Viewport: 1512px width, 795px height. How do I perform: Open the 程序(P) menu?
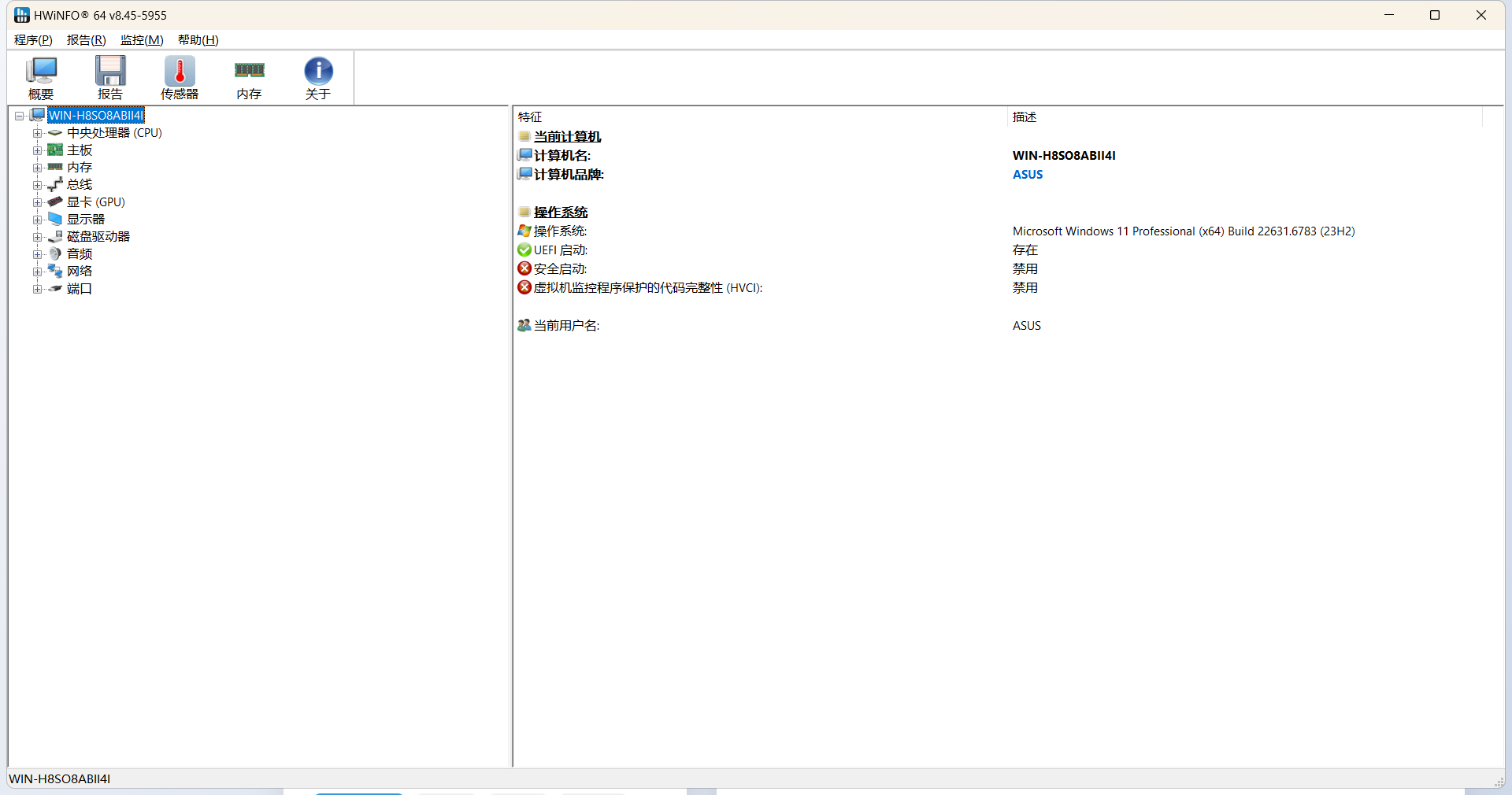pyautogui.click(x=33, y=40)
